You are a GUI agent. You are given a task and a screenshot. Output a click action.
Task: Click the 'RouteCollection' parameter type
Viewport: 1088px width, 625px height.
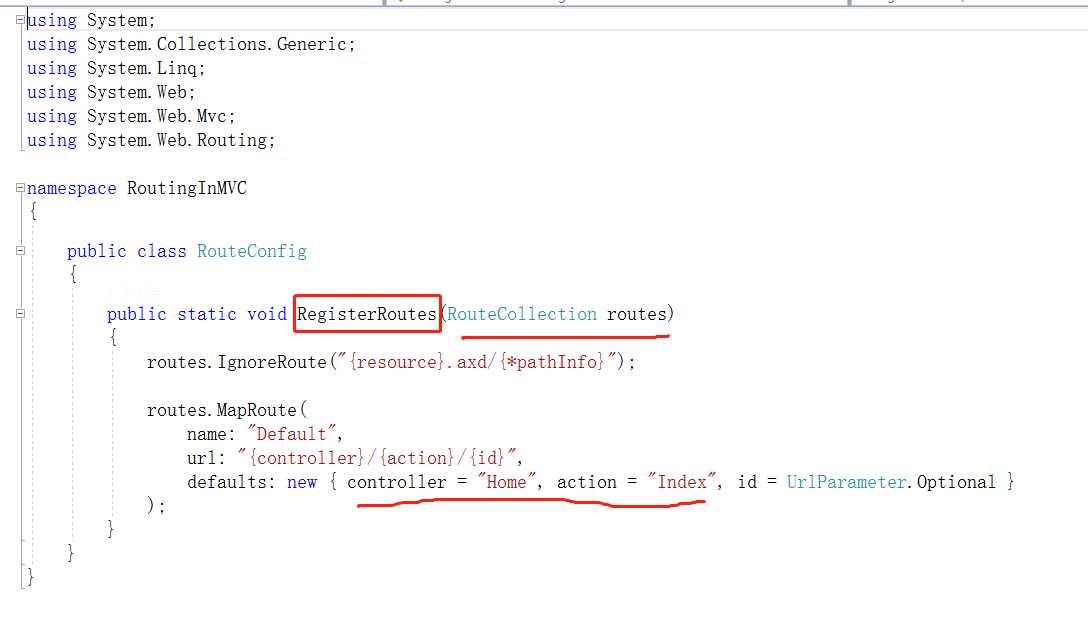[x=522, y=314]
